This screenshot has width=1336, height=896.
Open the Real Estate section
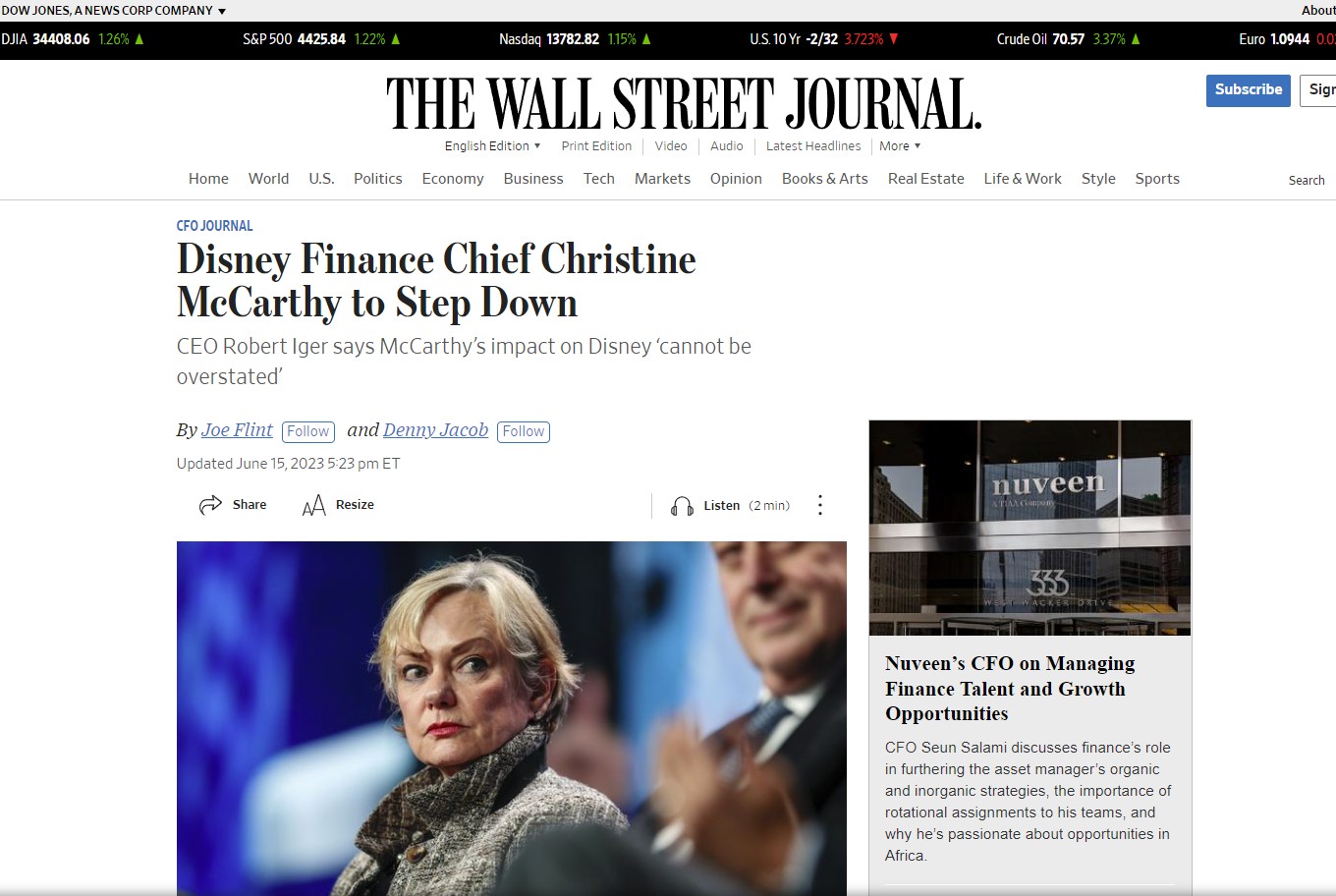click(926, 179)
